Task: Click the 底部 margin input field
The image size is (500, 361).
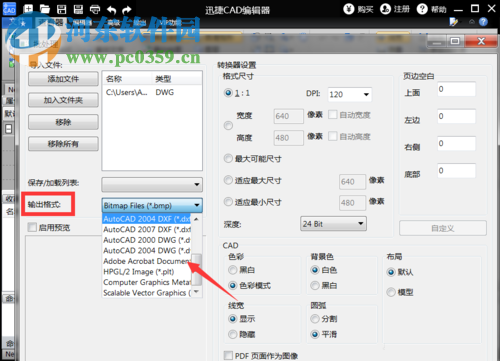Action: click(x=457, y=171)
